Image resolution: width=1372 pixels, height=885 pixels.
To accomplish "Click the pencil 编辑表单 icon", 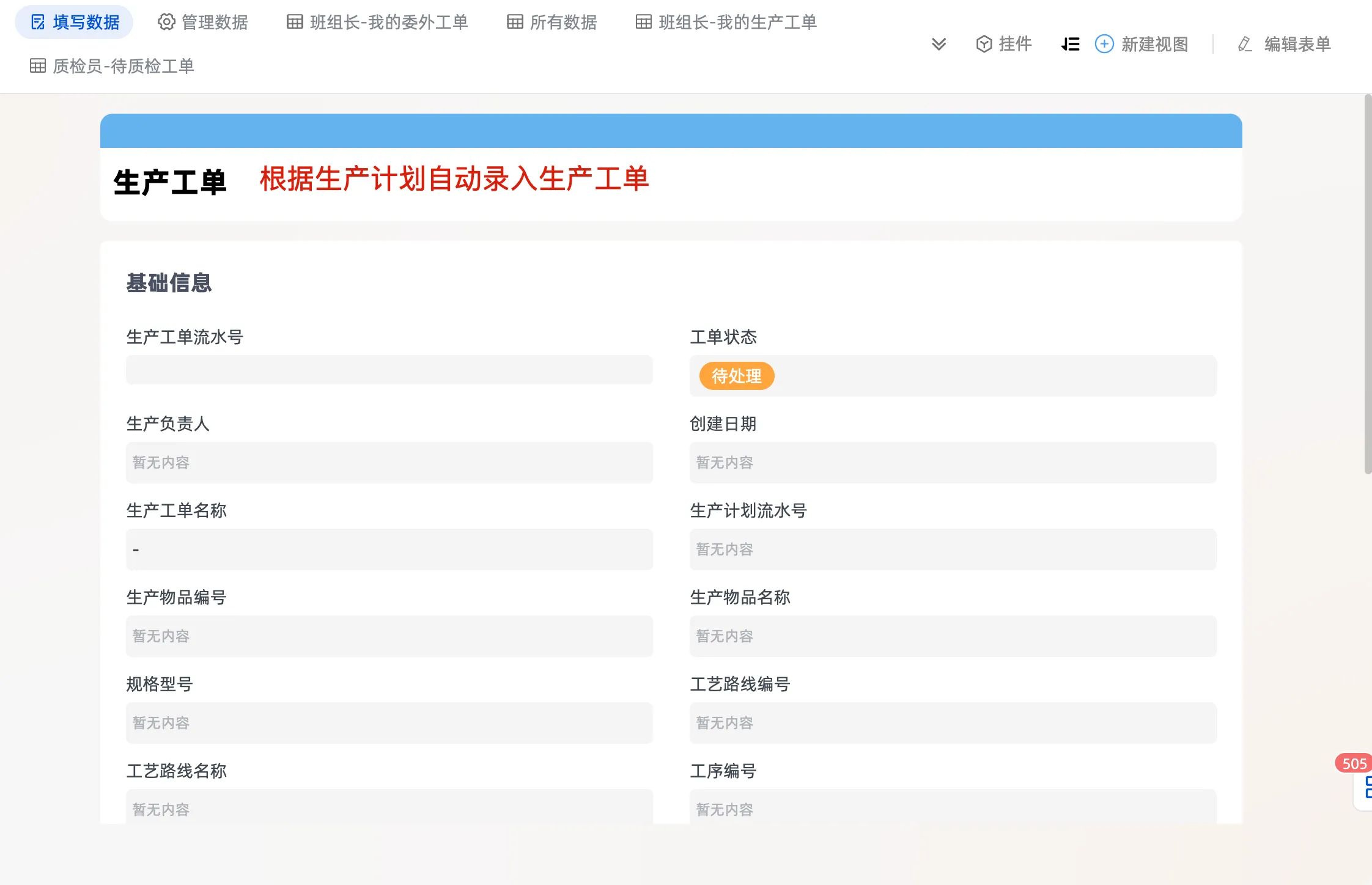I will (x=1245, y=44).
